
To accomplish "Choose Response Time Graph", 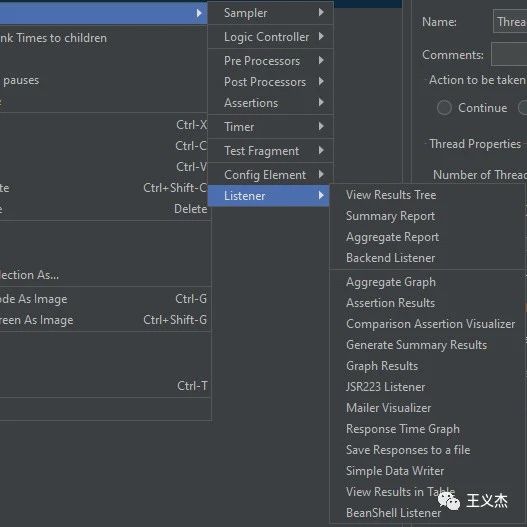I will pyautogui.click(x=403, y=429).
